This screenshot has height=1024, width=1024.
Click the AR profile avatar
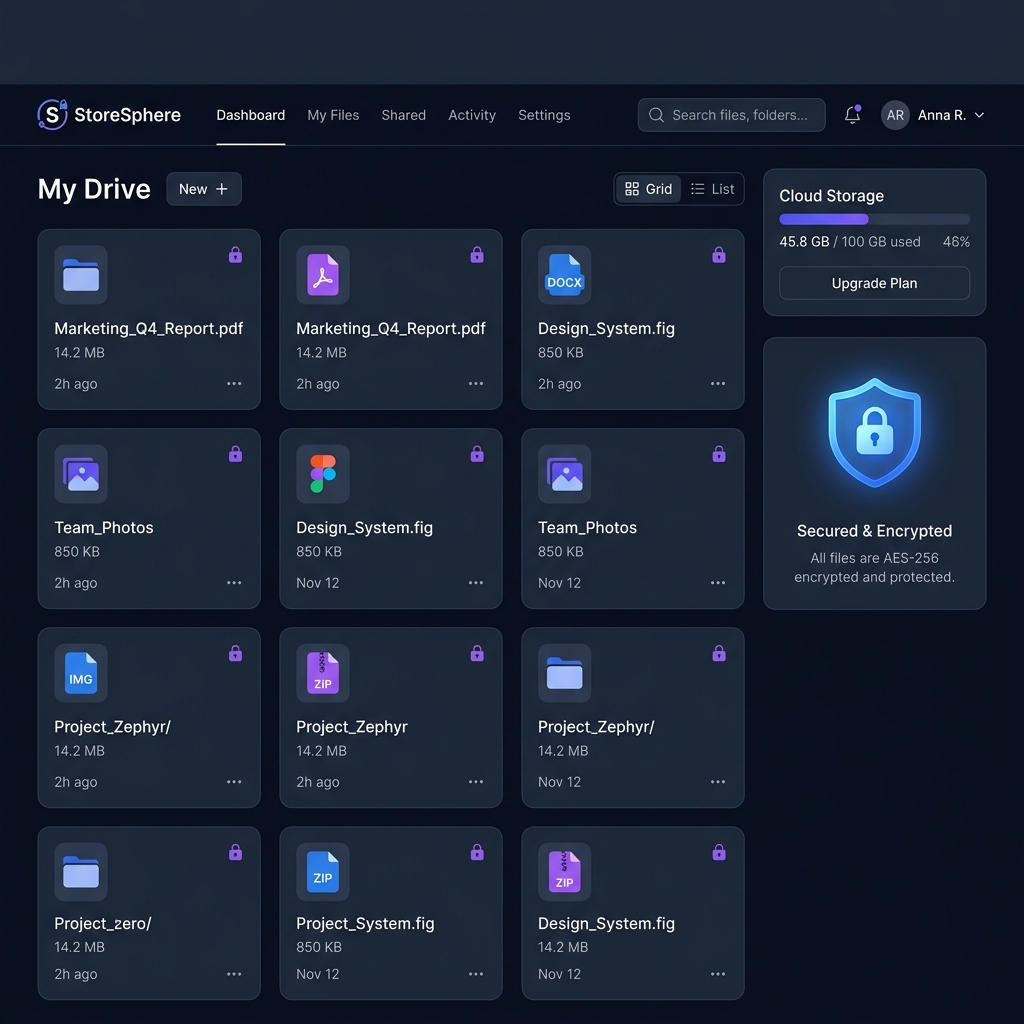[895, 115]
